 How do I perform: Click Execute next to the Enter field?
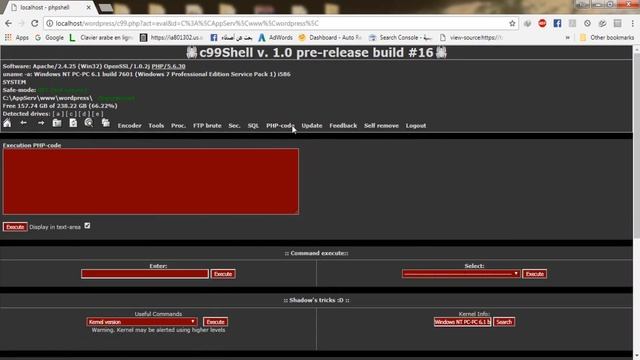pos(223,274)
